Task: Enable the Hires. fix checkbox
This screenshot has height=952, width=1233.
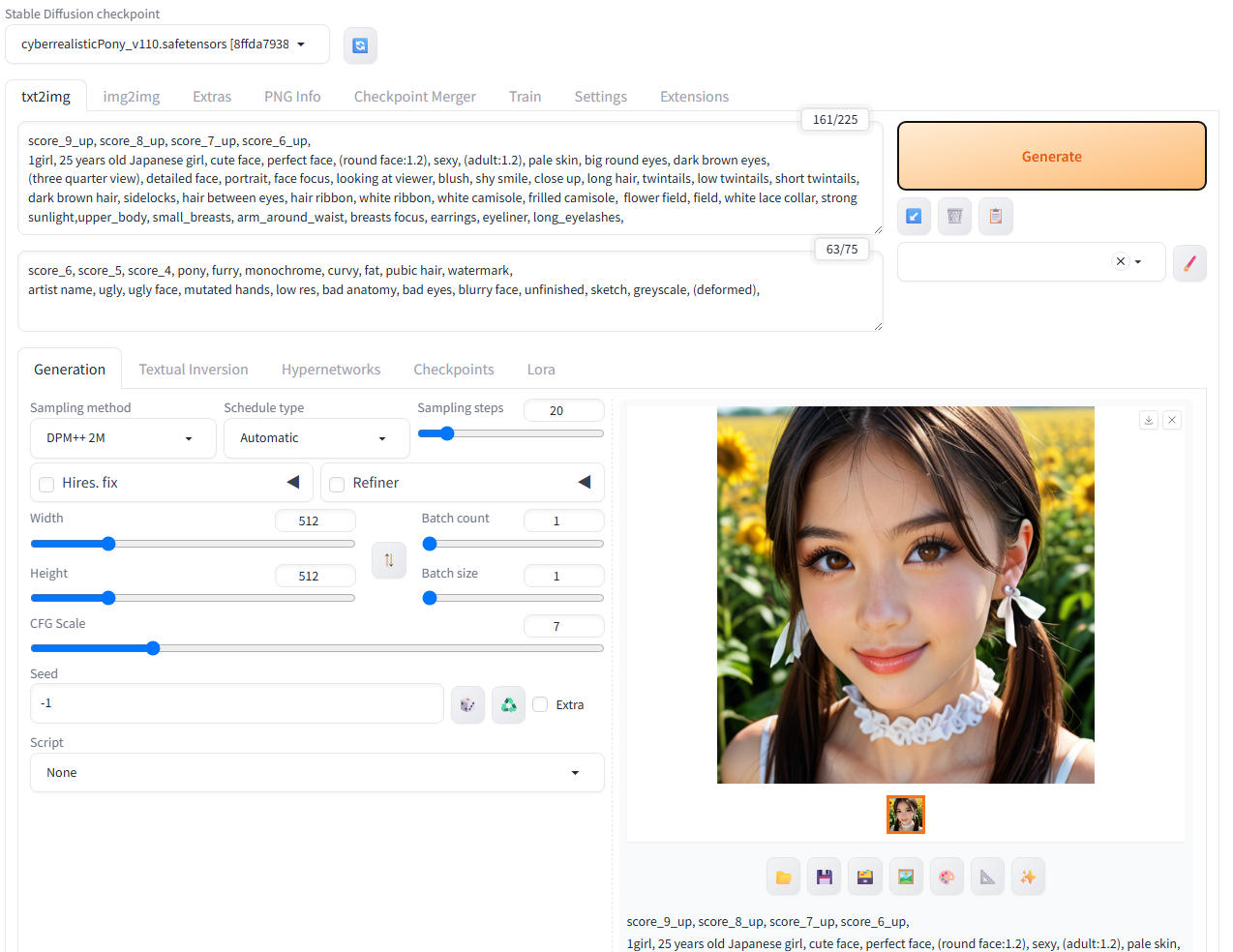Action: pos(46,484)
